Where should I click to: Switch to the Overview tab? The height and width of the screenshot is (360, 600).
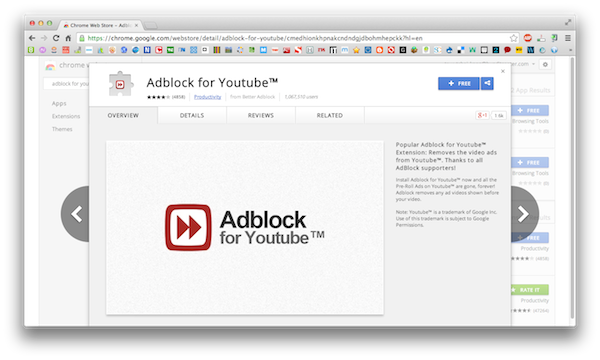click(123, 115)
